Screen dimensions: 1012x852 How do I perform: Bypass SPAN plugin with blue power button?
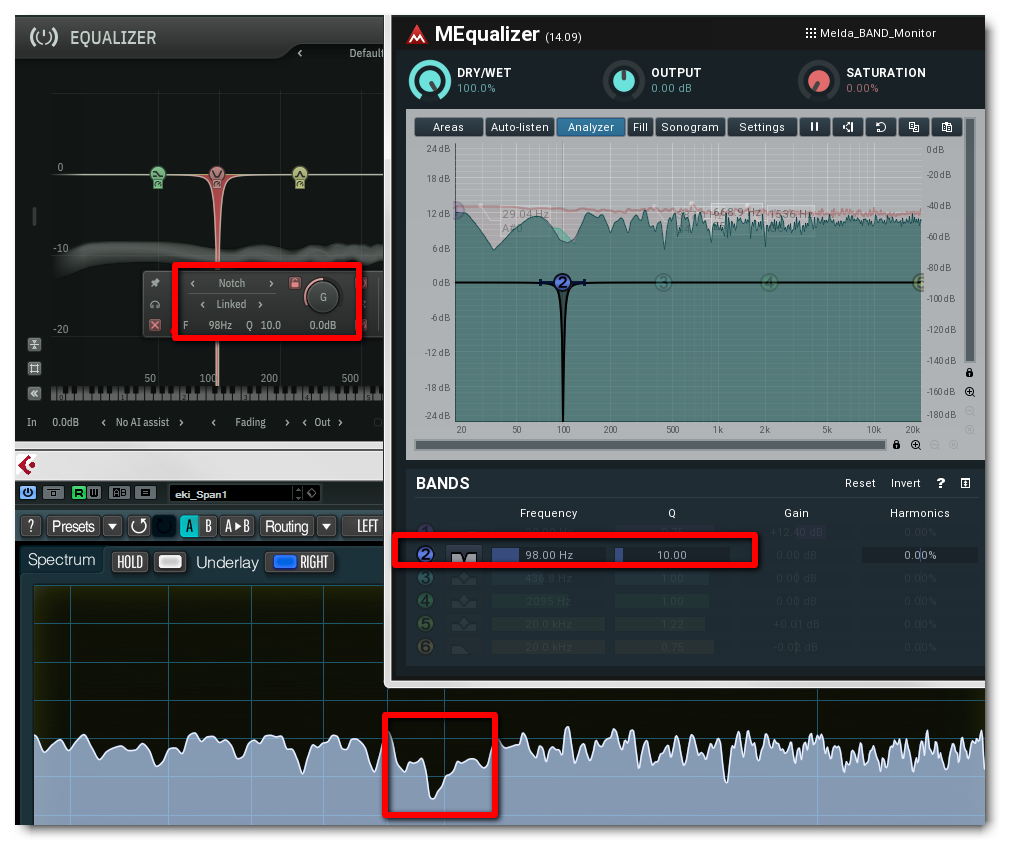28,492
